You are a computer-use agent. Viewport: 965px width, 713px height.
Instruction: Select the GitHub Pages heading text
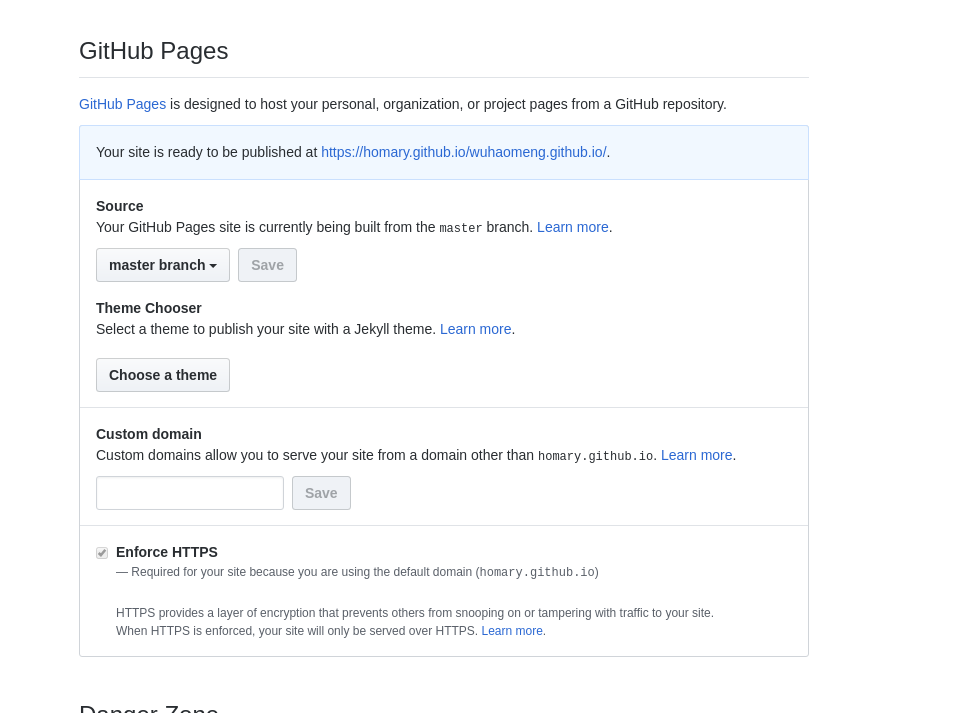pyautogui.click(x=154, y=51)
